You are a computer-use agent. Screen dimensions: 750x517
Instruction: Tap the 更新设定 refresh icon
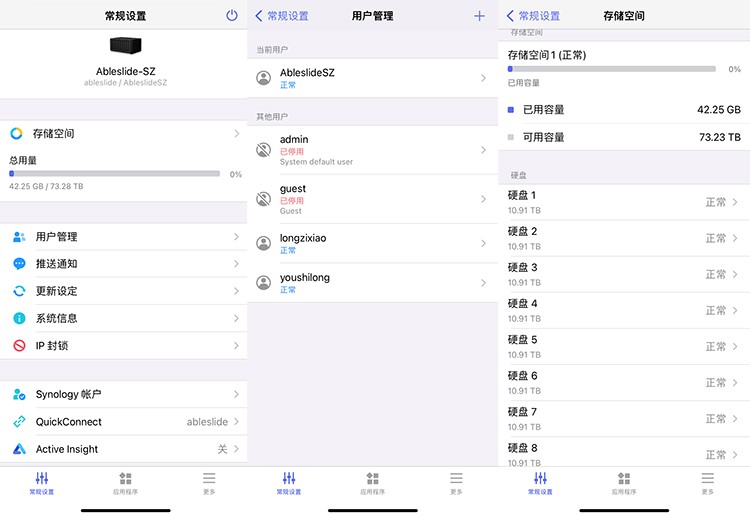point(19,291)
